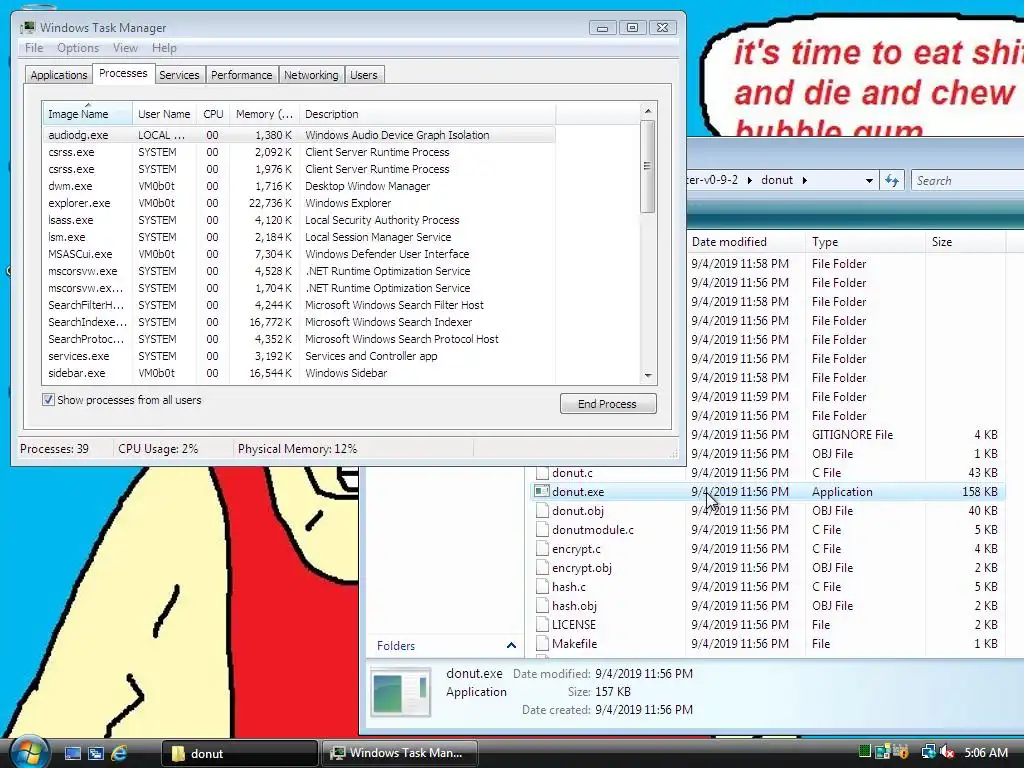Select hash.c file icon

click(x=541, y=586)
